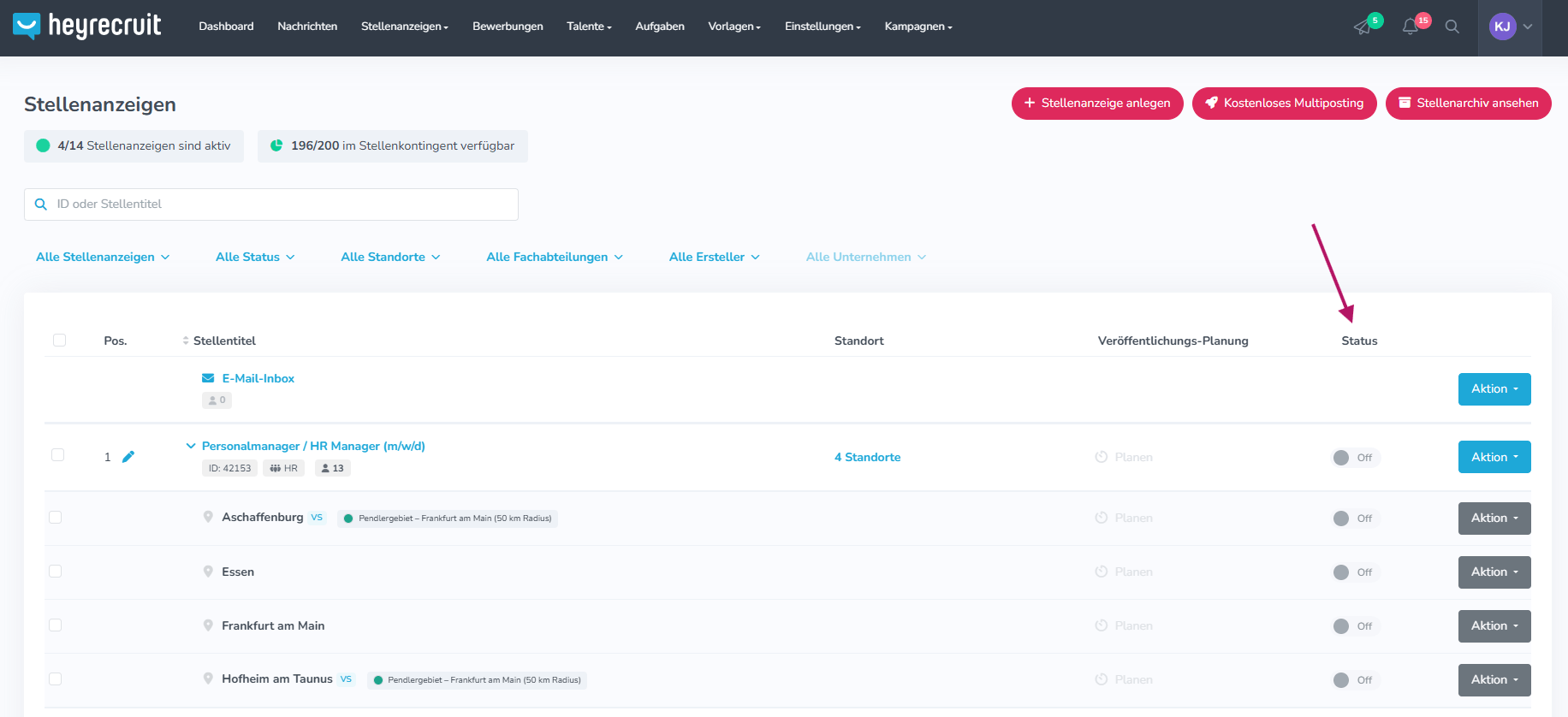Open the Alle Status filter dropdown
This screenshot has height=717, width=1568.
tap(255, 257)
